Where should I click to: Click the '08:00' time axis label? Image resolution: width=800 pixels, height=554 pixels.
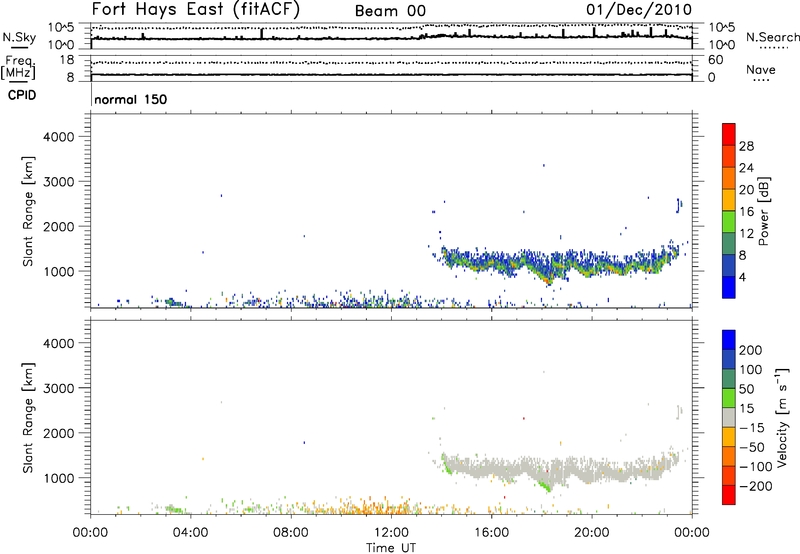291,533
